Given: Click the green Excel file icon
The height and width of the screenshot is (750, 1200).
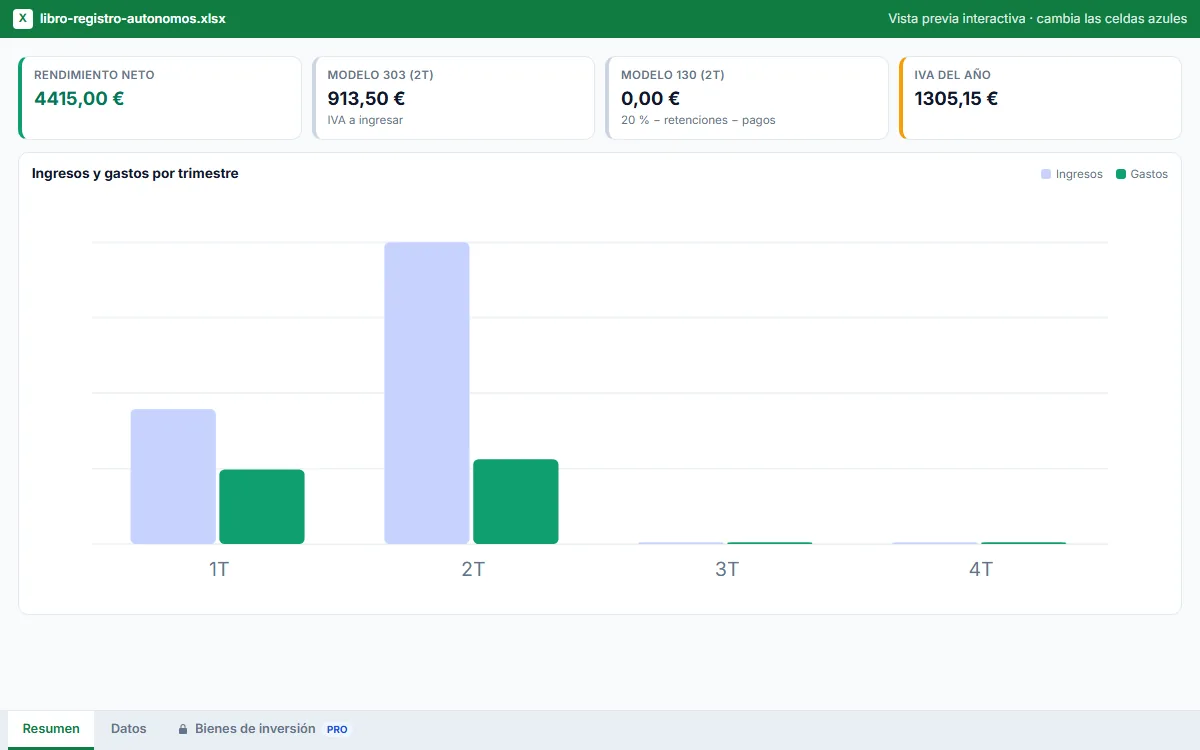Looking at the screenshot, I should (x=23, y=18).
